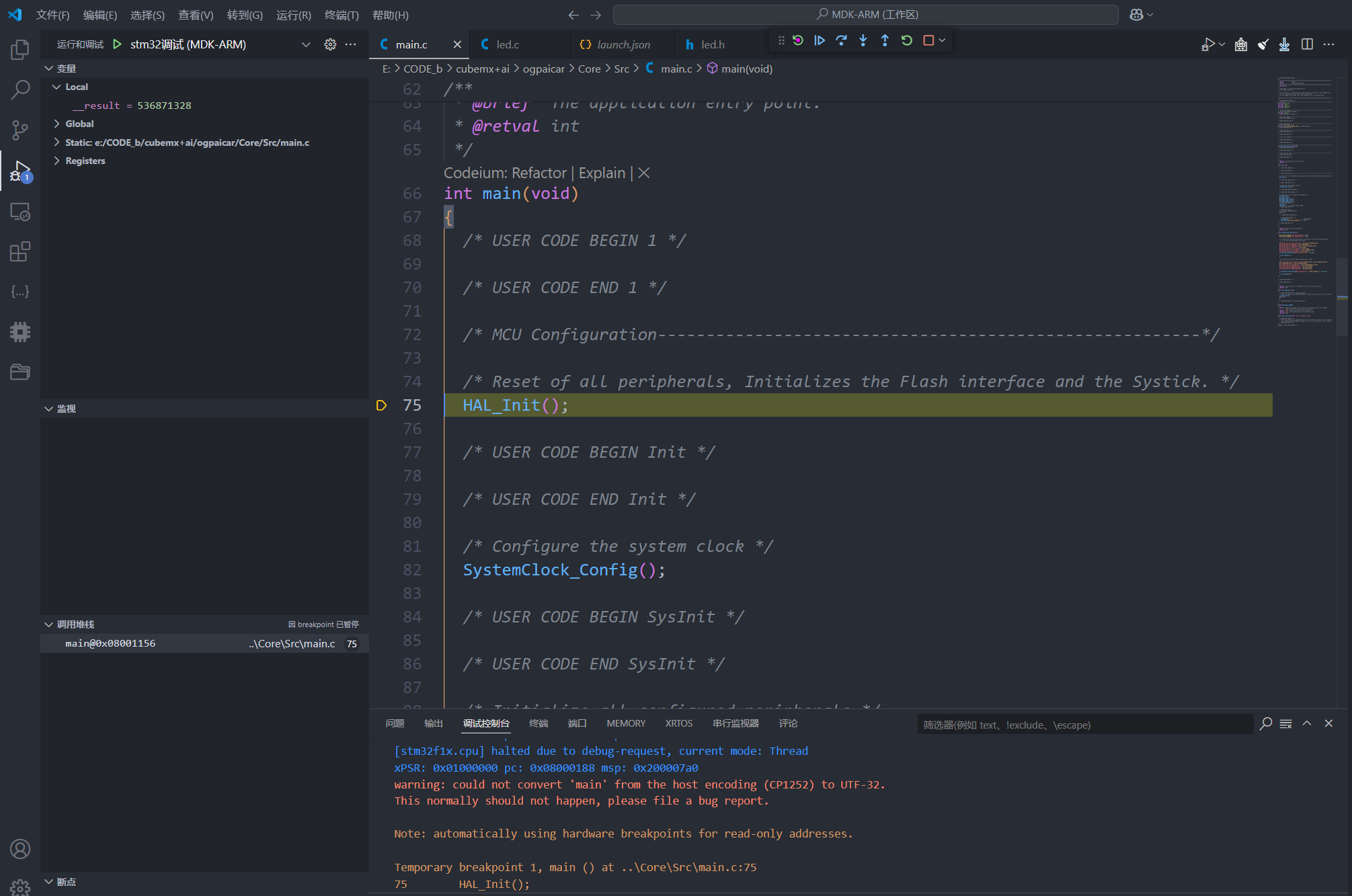This screenshot has height=896, width=1352.
Task: Open the MEMORY panel tab
Action: (625, 723)
